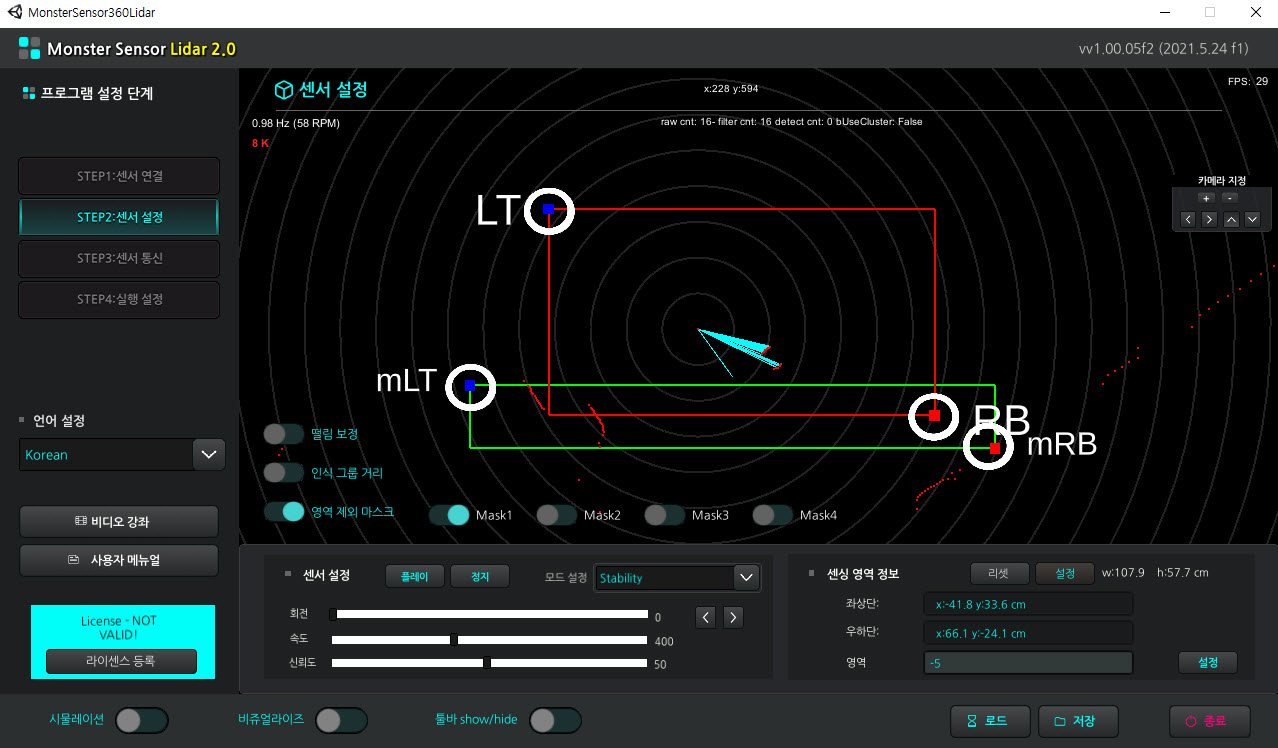Turn on the 시뮬레이션 toggle
This screenshot has height=748, width=1278.
tap(142, 720)
